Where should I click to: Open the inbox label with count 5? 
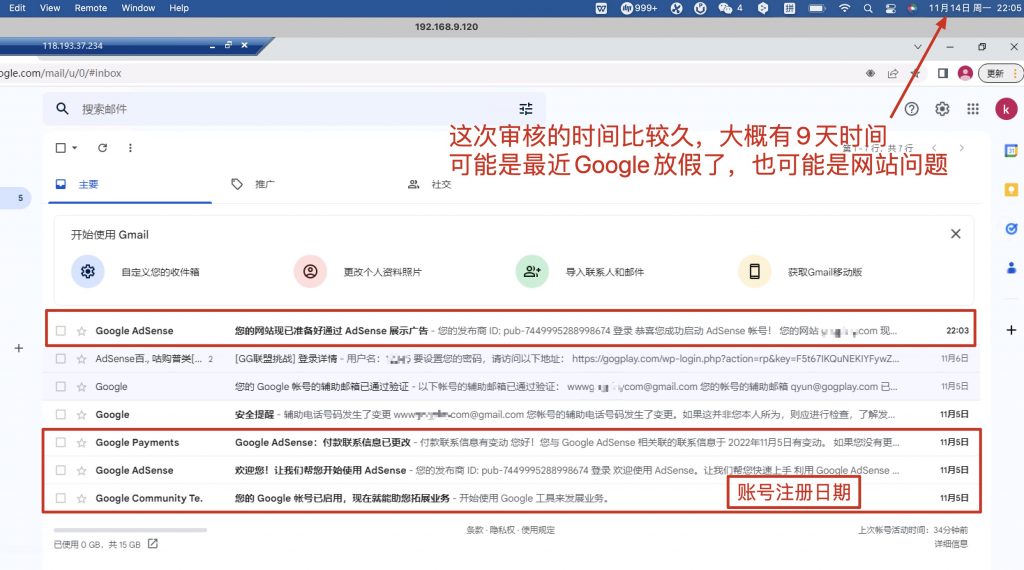[16, 198]
